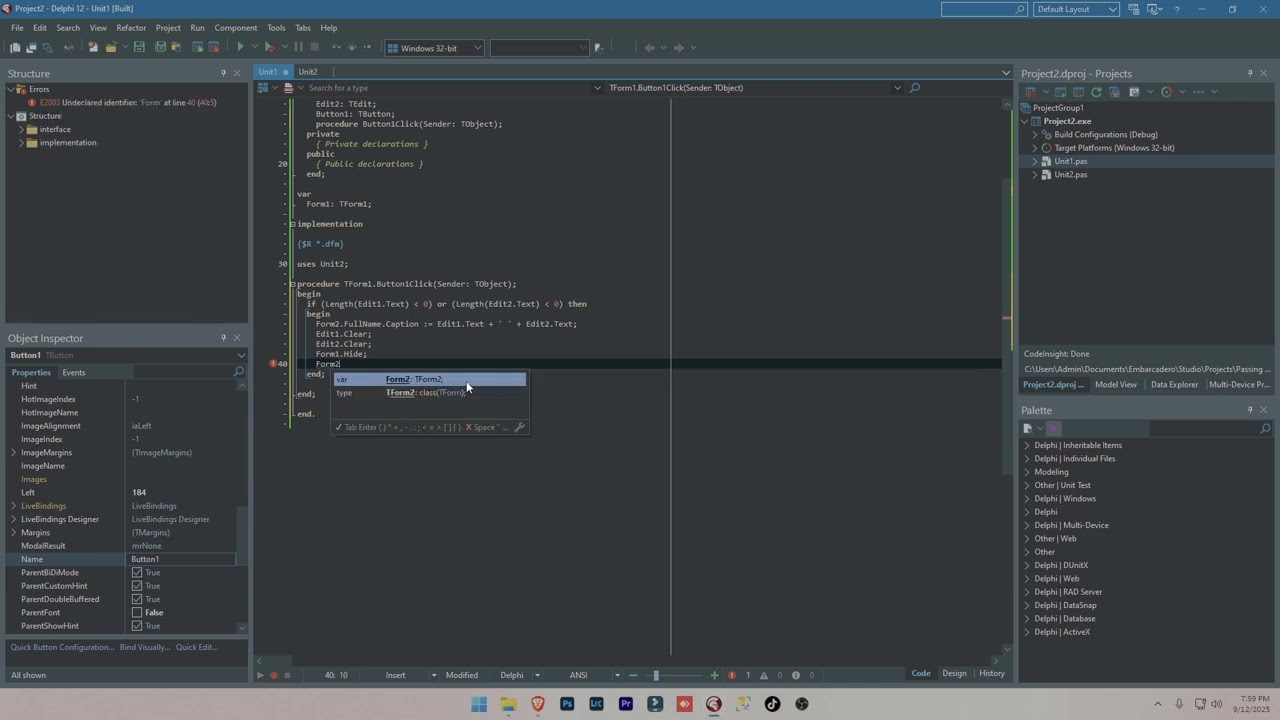Open the Model View tab
1280x720 pixels.
1116,385
